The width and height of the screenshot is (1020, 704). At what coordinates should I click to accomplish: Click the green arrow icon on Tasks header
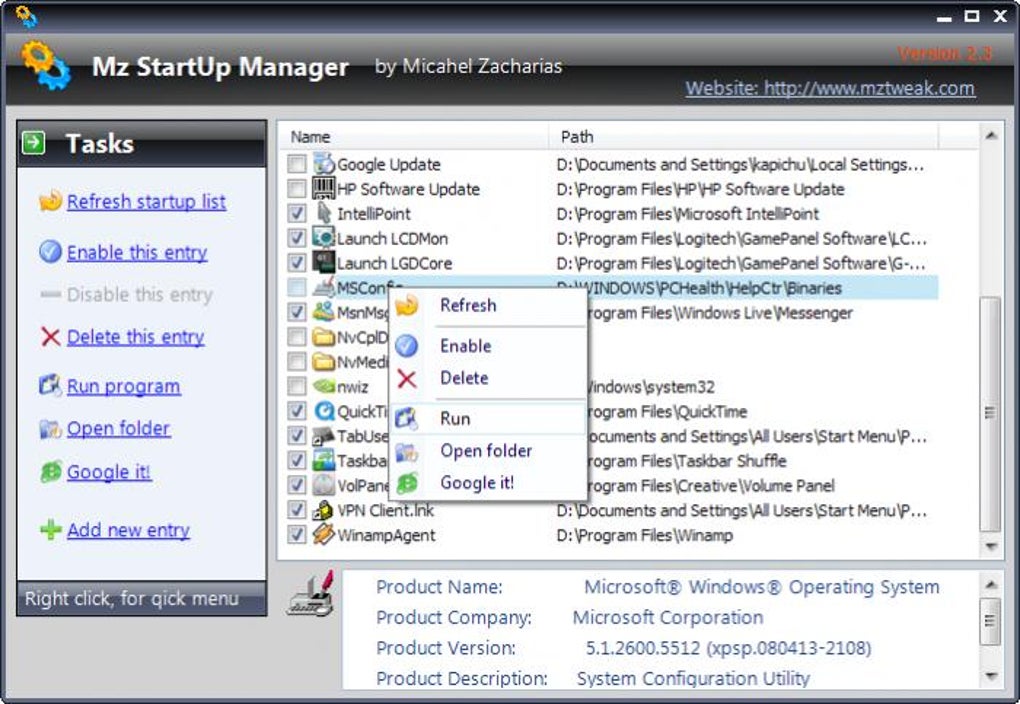pyautogui.click(x=34, y=143)
